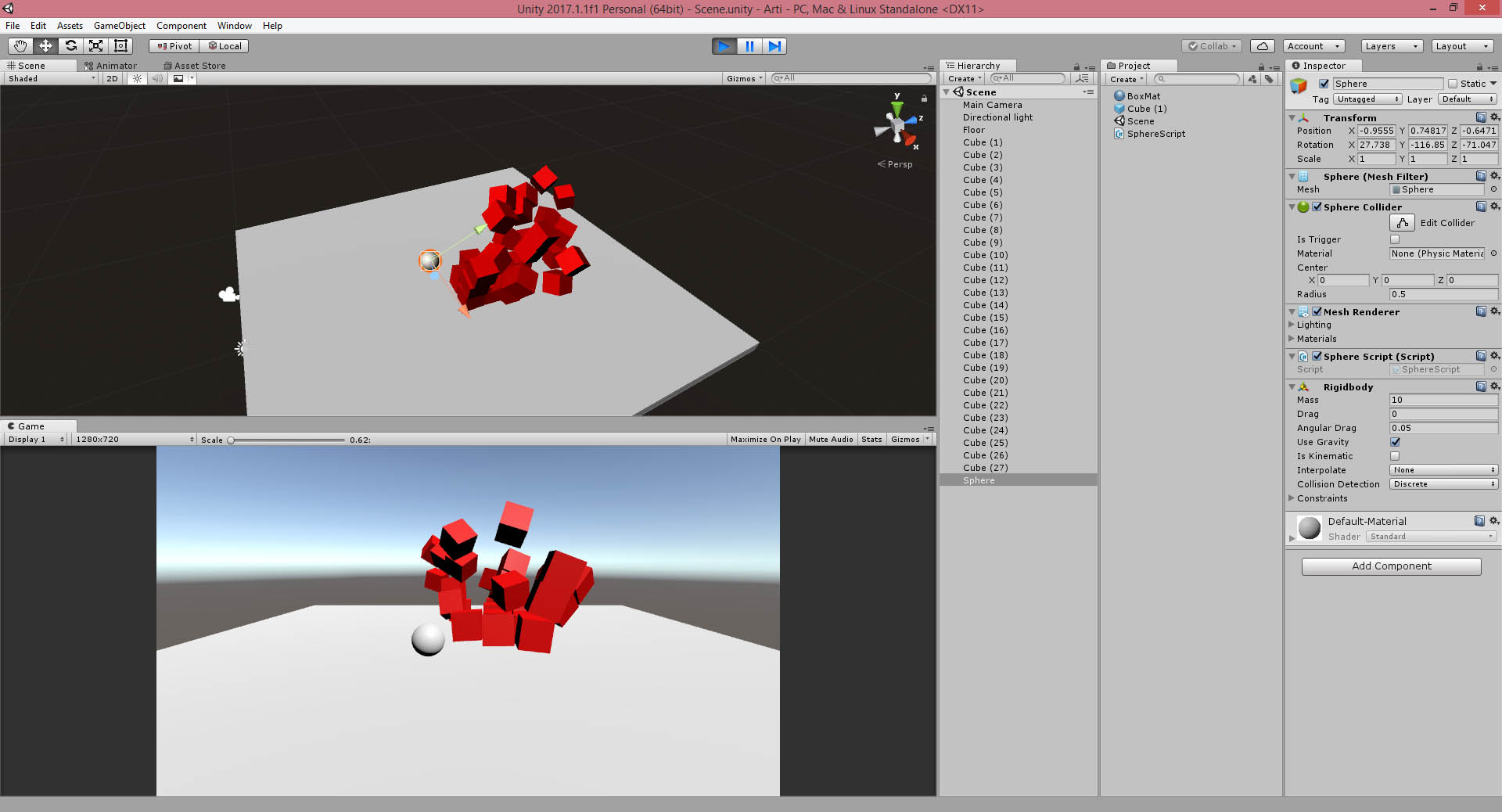
Task: Open Rigidbody component help icon
Action: tap(1481, 386)
